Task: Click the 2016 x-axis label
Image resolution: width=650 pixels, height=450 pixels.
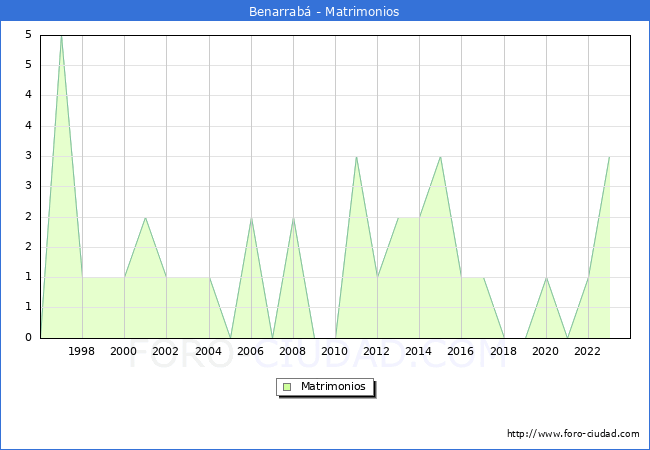Action: tap(461, 351)
